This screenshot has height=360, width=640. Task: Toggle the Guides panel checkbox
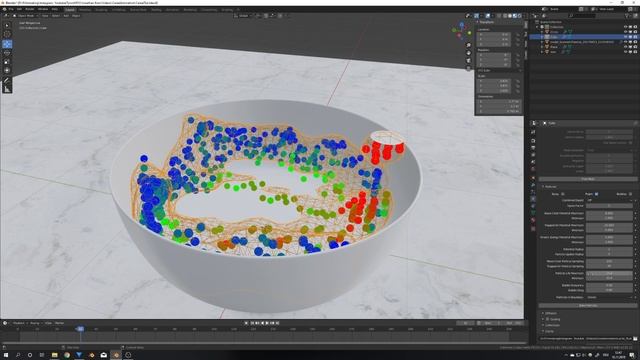pyautogui.click(x=547, y=319)
